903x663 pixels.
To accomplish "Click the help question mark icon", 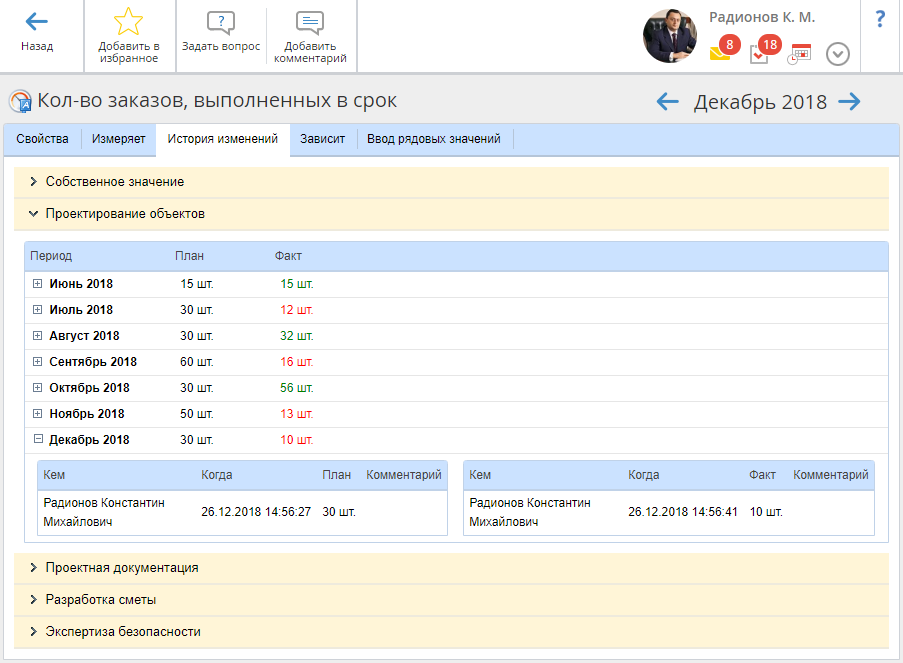I will 880,19.
